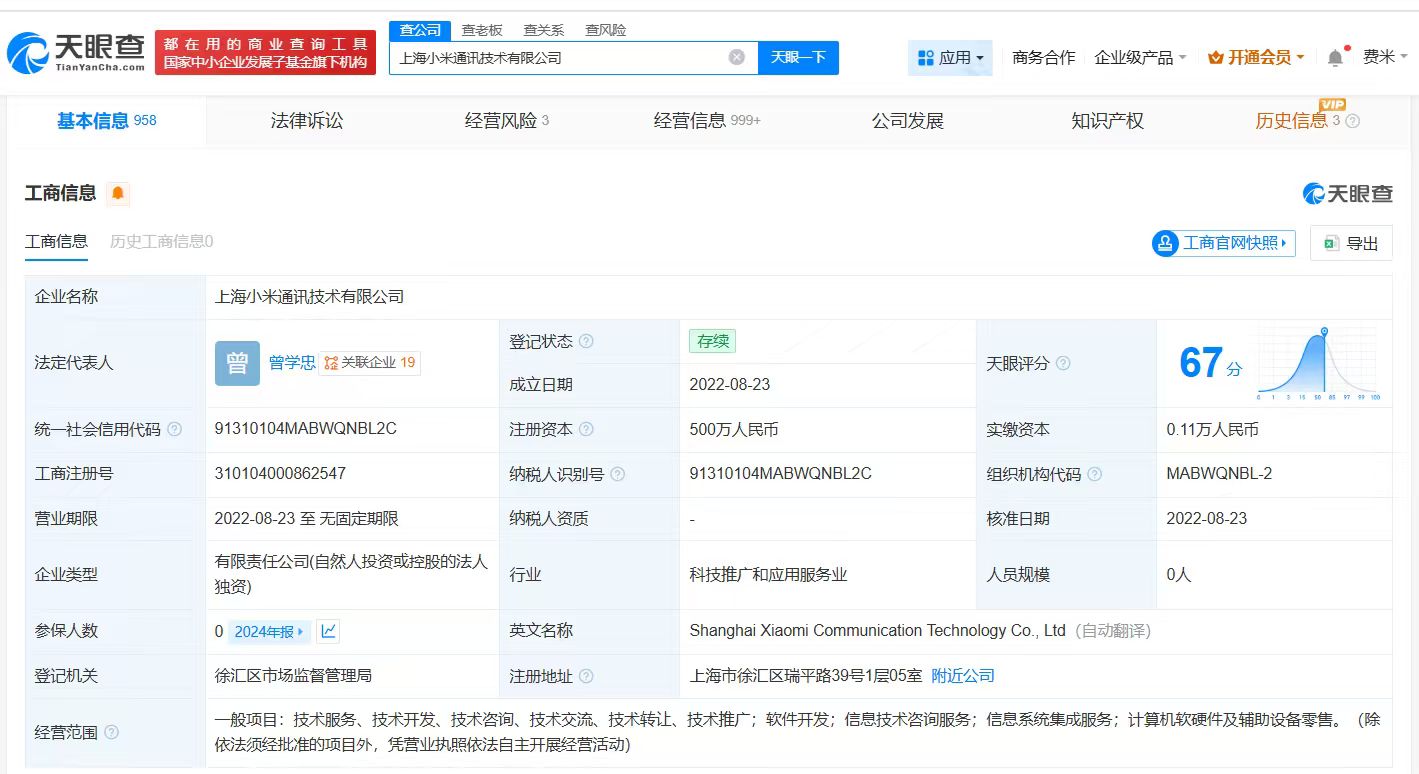Select the 查风险 search tab
1419x774 pixels.
(x=605, y=30)
